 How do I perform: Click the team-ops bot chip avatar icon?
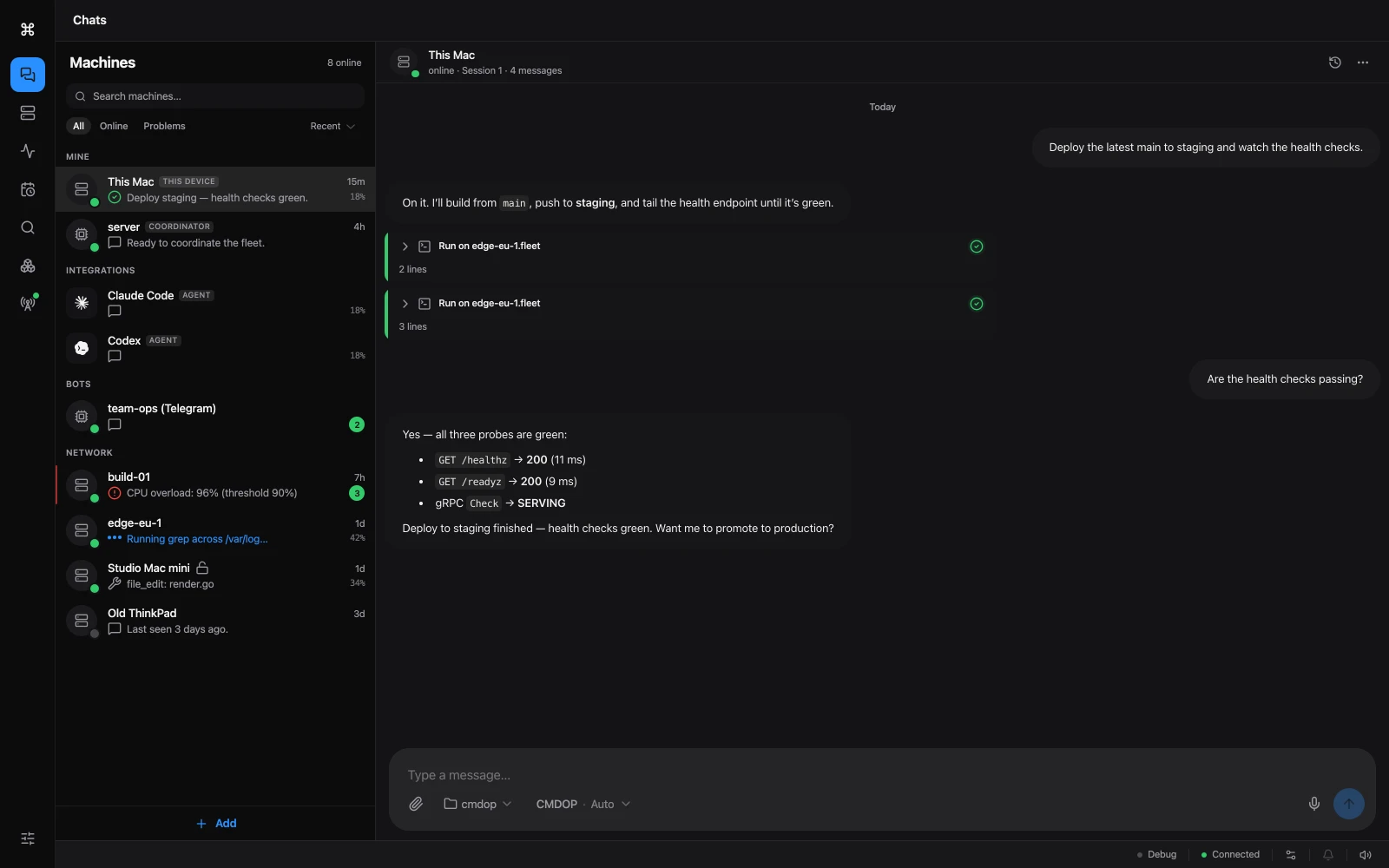tap(82, 416)
